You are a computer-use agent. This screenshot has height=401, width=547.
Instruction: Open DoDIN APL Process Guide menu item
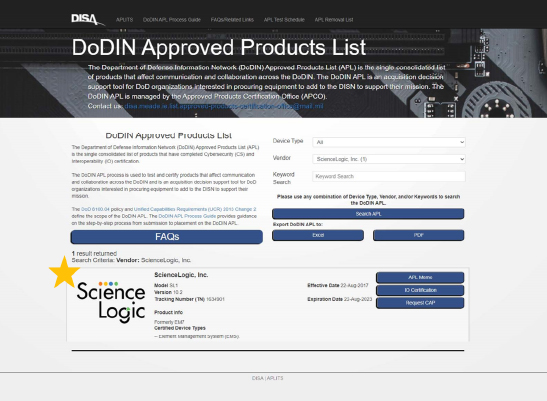click(x=172, y=20)
